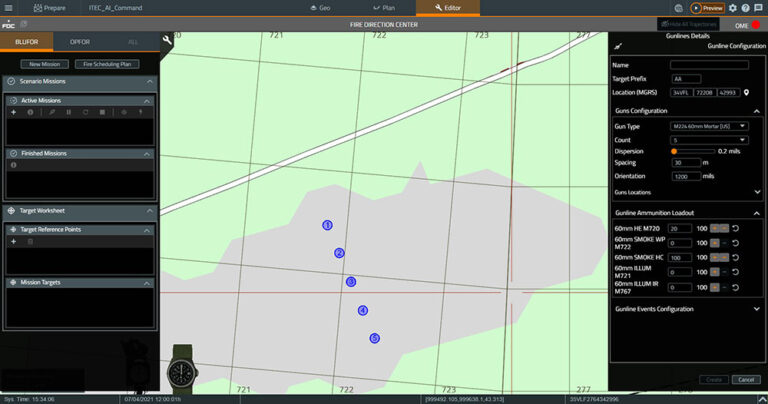Add a target reference point with plus
The height and width of the screenshot is (404, 768).
pos(13,241)
